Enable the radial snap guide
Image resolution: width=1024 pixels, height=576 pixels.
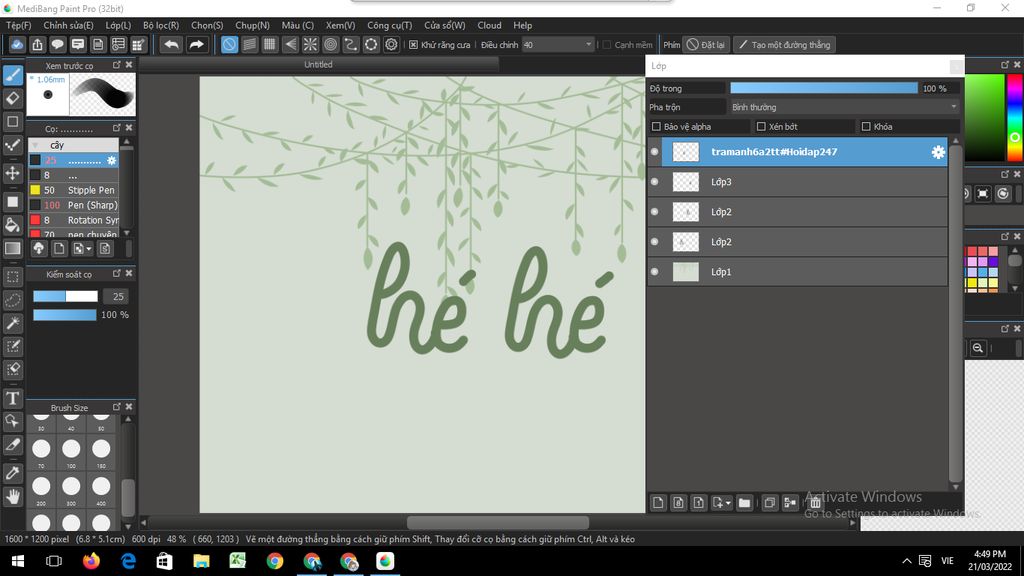310,44
